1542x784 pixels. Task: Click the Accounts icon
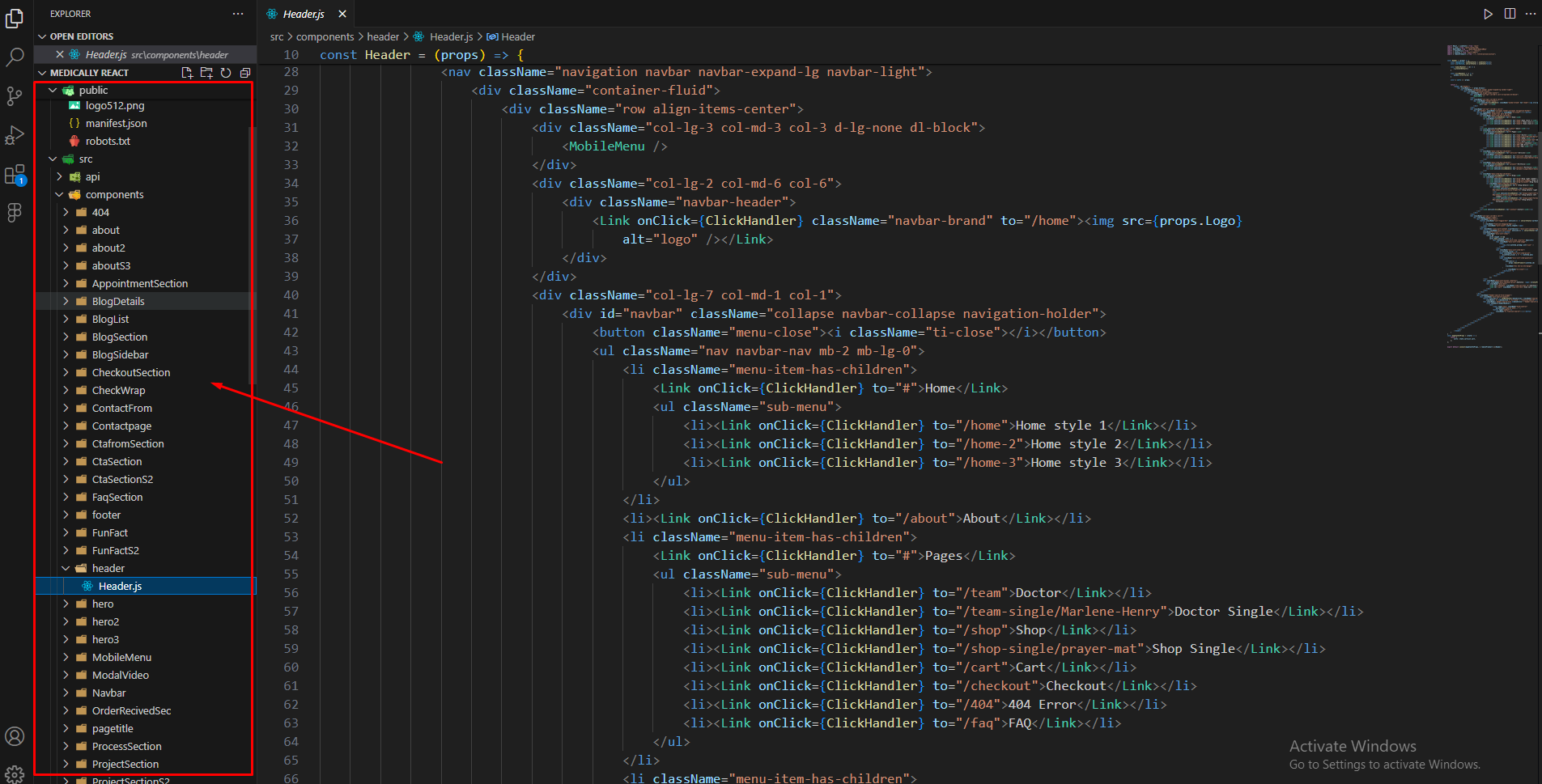click(x=15, y=736)
